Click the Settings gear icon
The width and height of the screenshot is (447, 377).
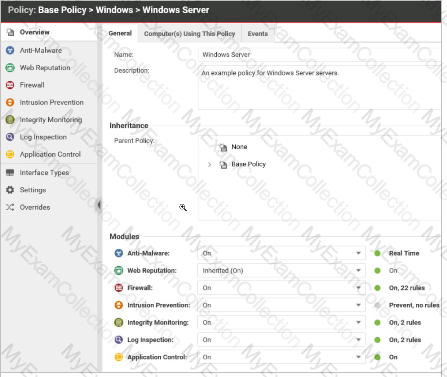[10, 190]
